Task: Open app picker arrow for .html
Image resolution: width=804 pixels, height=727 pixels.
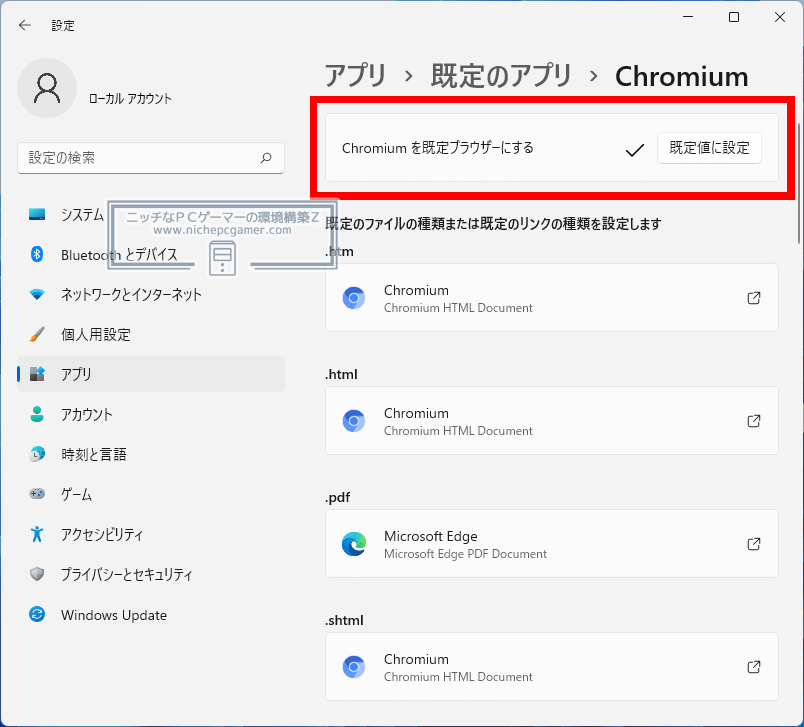Action: pos(754,421)
